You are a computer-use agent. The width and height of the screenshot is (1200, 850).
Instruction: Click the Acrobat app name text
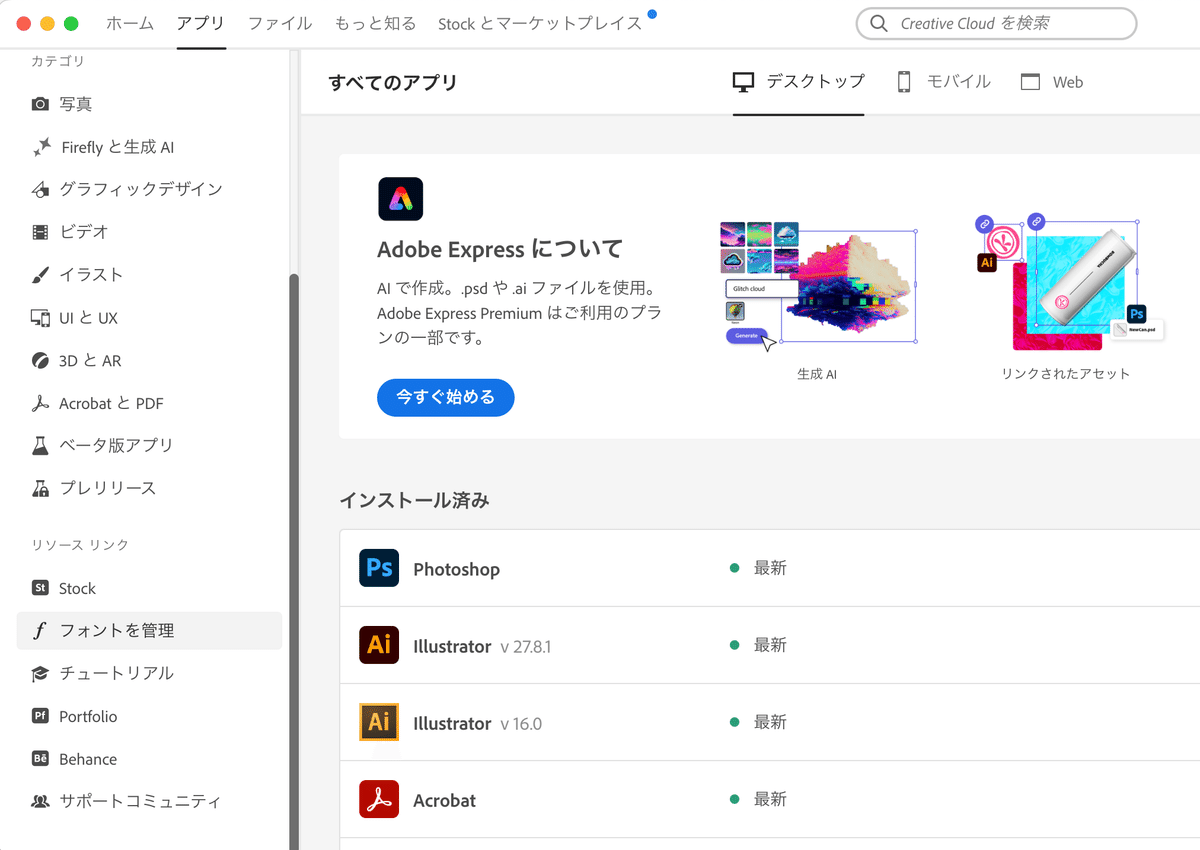pyautogui.click(x=444, y=800)
